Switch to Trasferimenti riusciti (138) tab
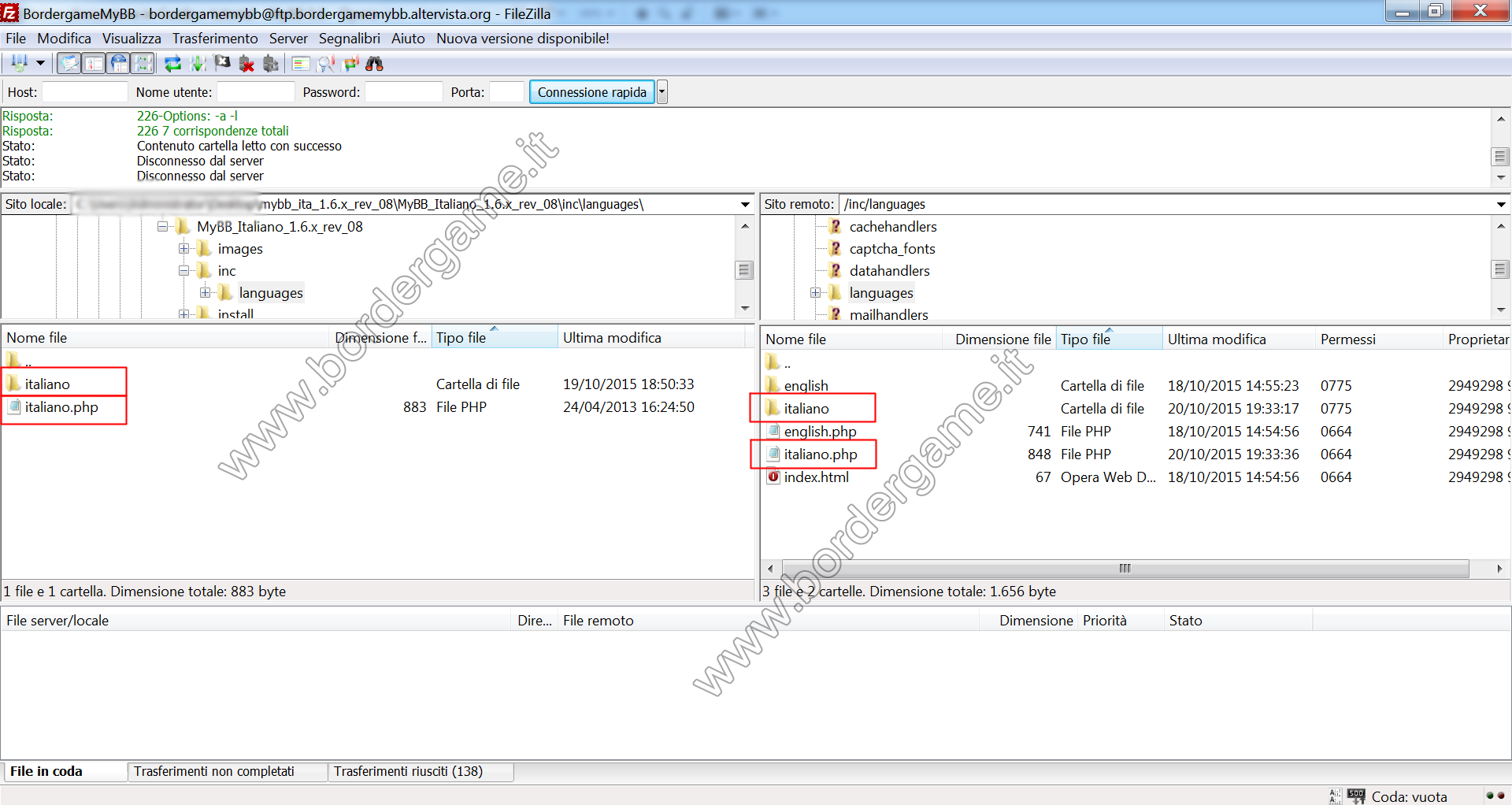The width and height of the screenshot is (1512, 805). coord(421,771)
